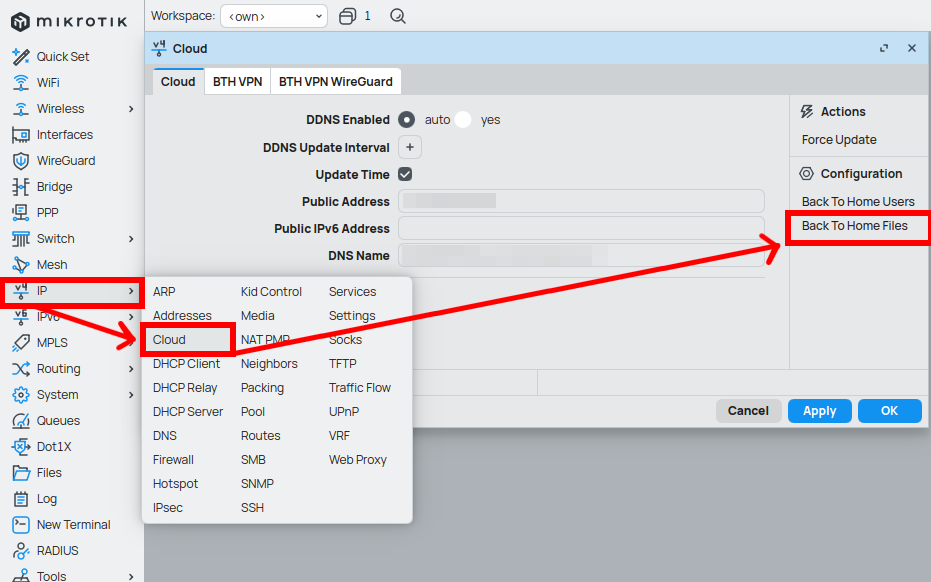
Task: Choose Services in the IP submenu
Action: [352, 292]
